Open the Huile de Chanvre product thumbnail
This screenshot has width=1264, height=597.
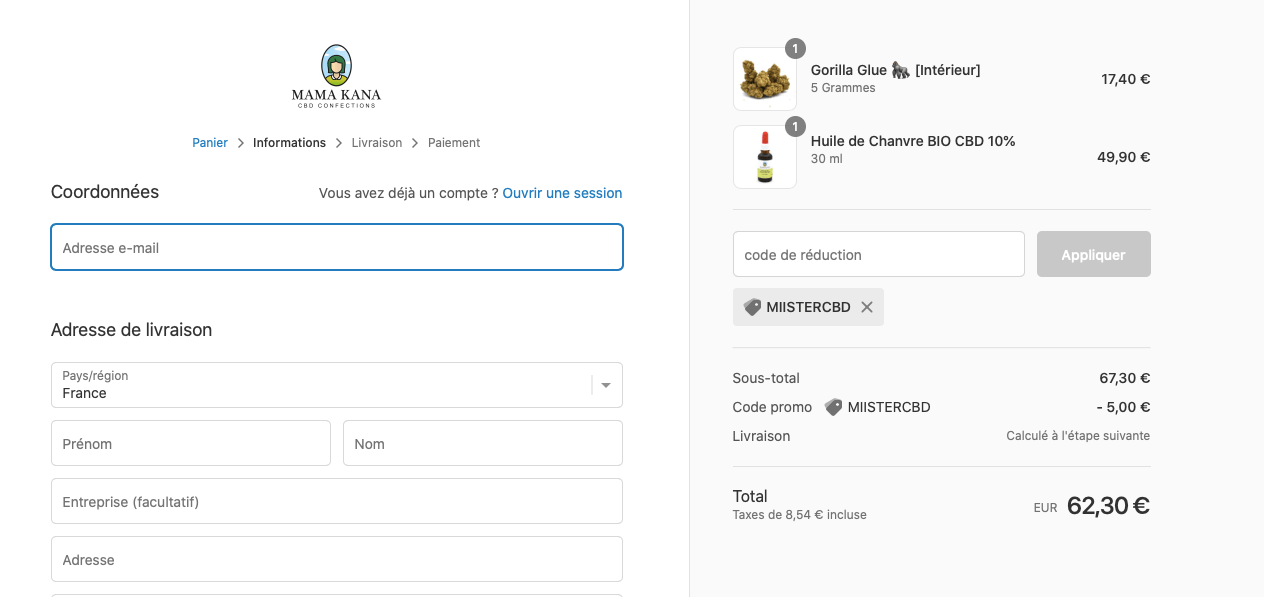765,157
